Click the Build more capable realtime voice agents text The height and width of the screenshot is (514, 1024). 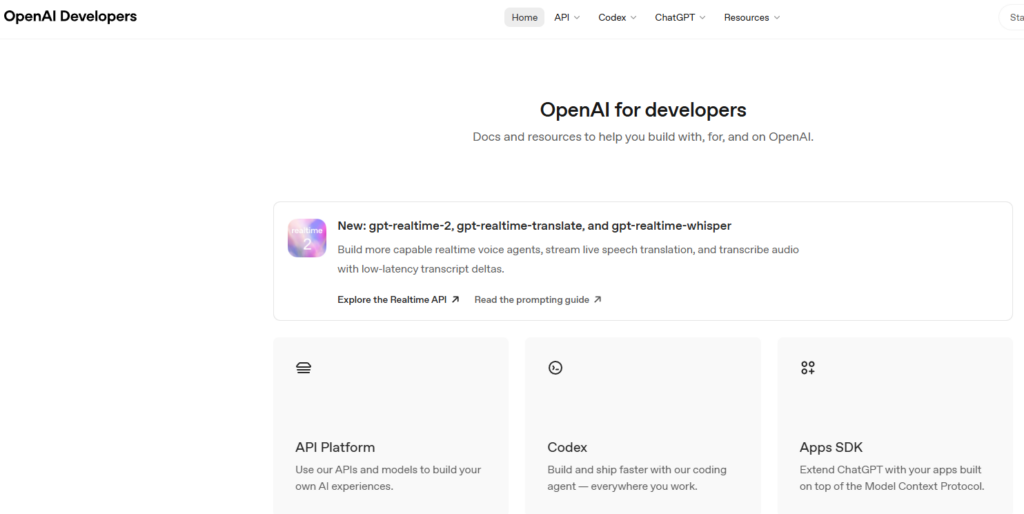click(568, 259)
